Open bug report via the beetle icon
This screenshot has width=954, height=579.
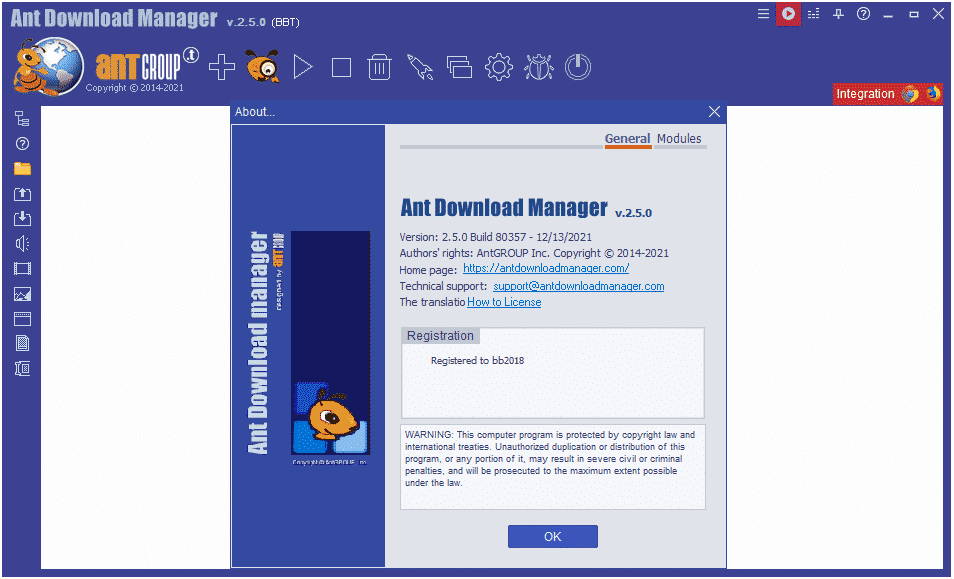pyautogui.click(x=538, y=66)
